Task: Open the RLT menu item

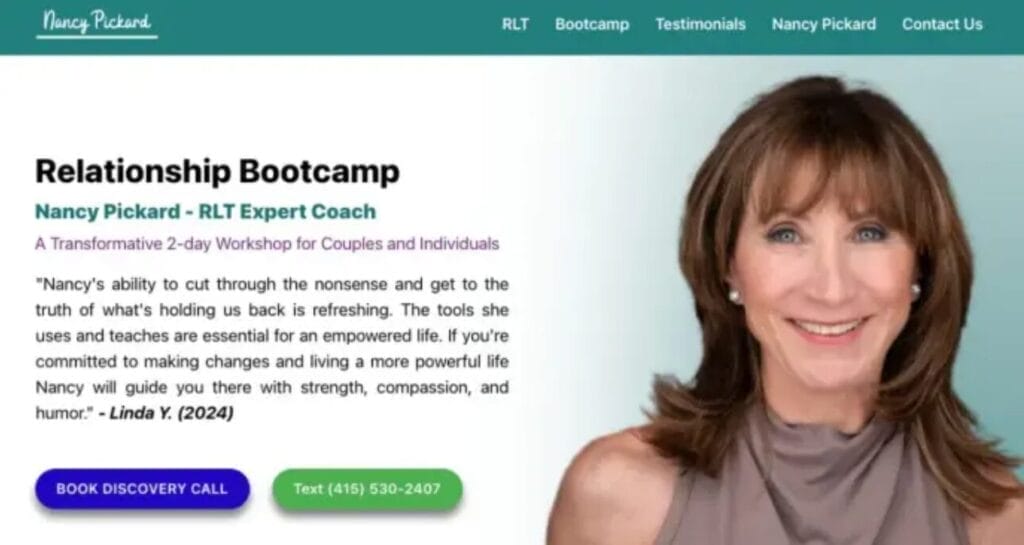Action: pyautogui.click(x=515, y=24)
